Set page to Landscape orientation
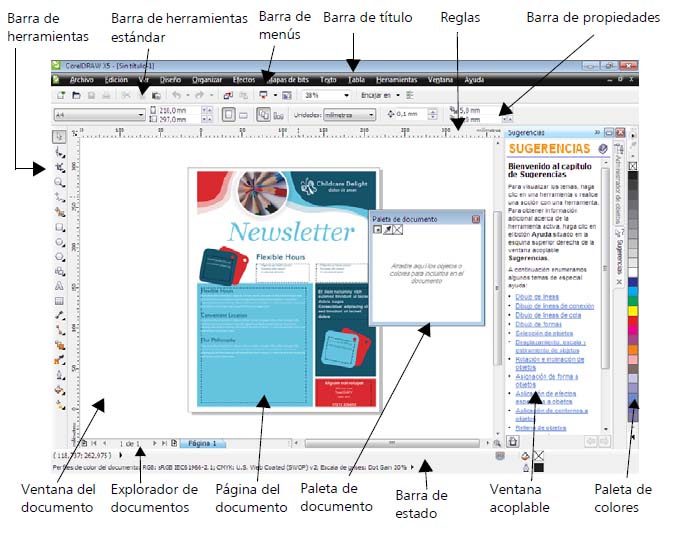The height and width of the screenshot is (540, 676). pyautogui.click(x=244, y=115)
